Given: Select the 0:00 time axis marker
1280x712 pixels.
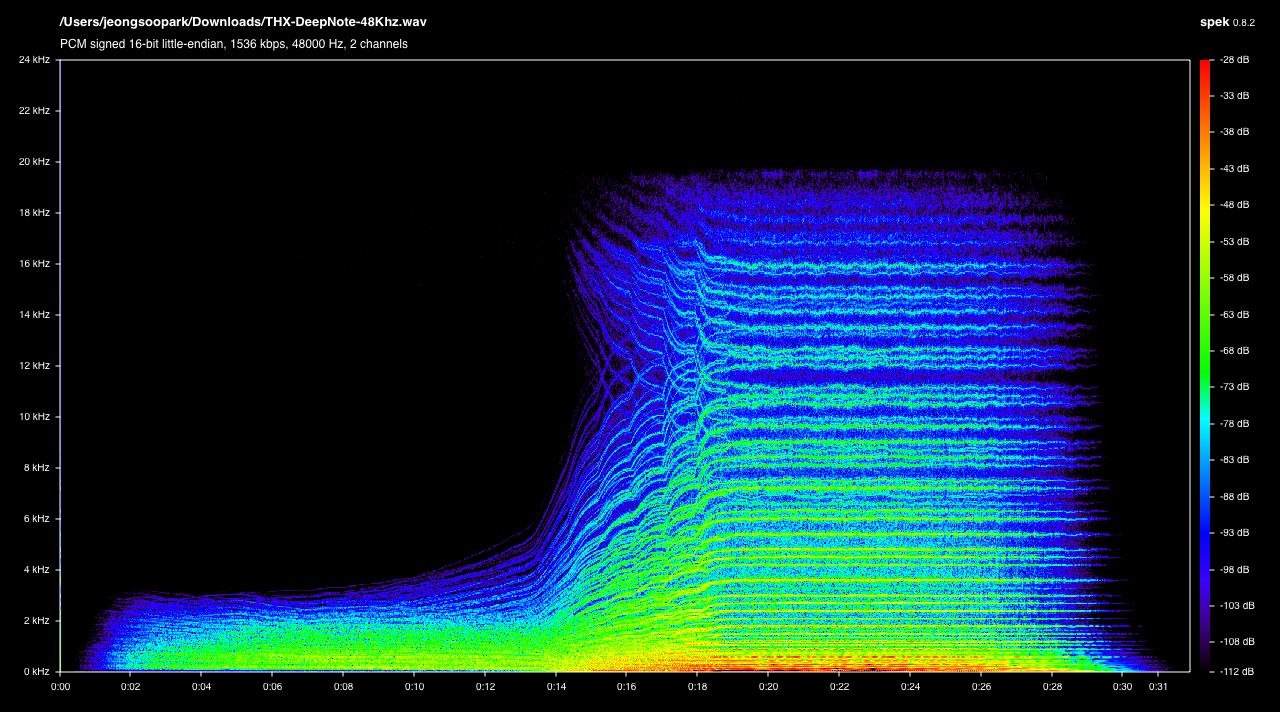Looking at the screenshot, I should point(61,687).
